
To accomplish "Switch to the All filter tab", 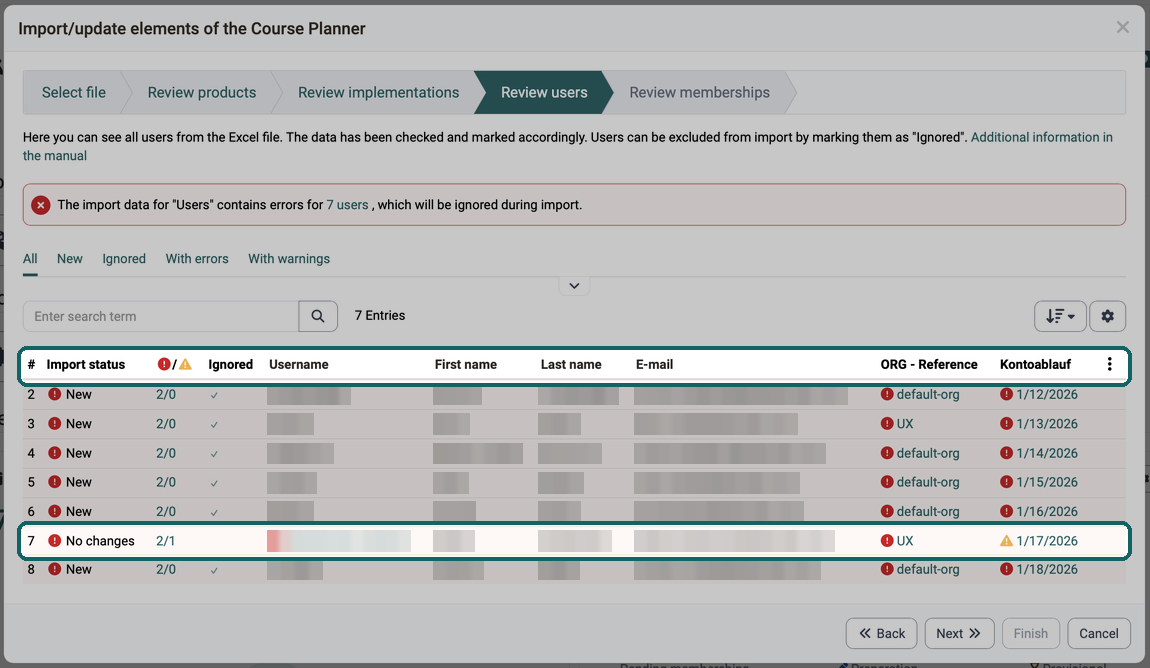I will coord(30,259).
